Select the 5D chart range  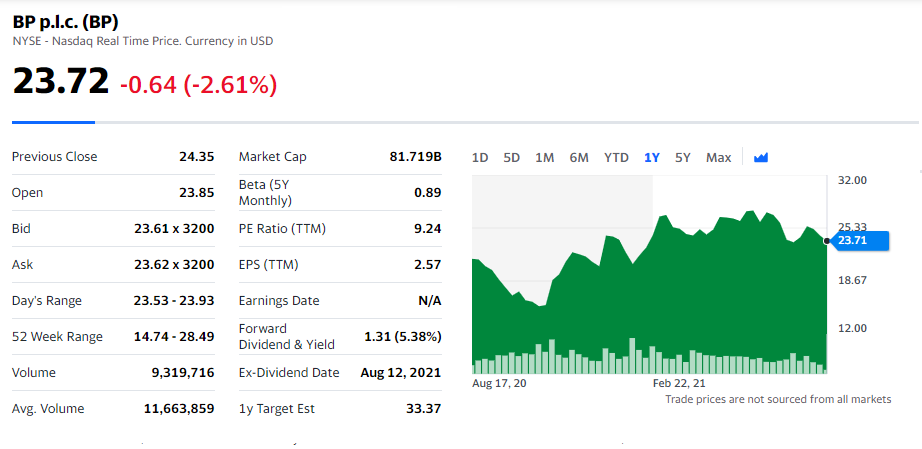pos(512,158)
